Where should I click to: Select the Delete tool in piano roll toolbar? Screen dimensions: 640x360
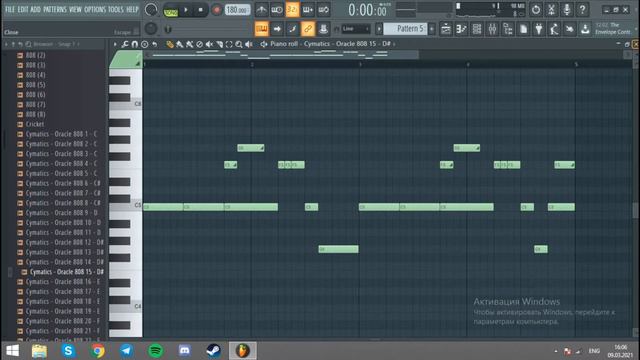click(199, 44)
